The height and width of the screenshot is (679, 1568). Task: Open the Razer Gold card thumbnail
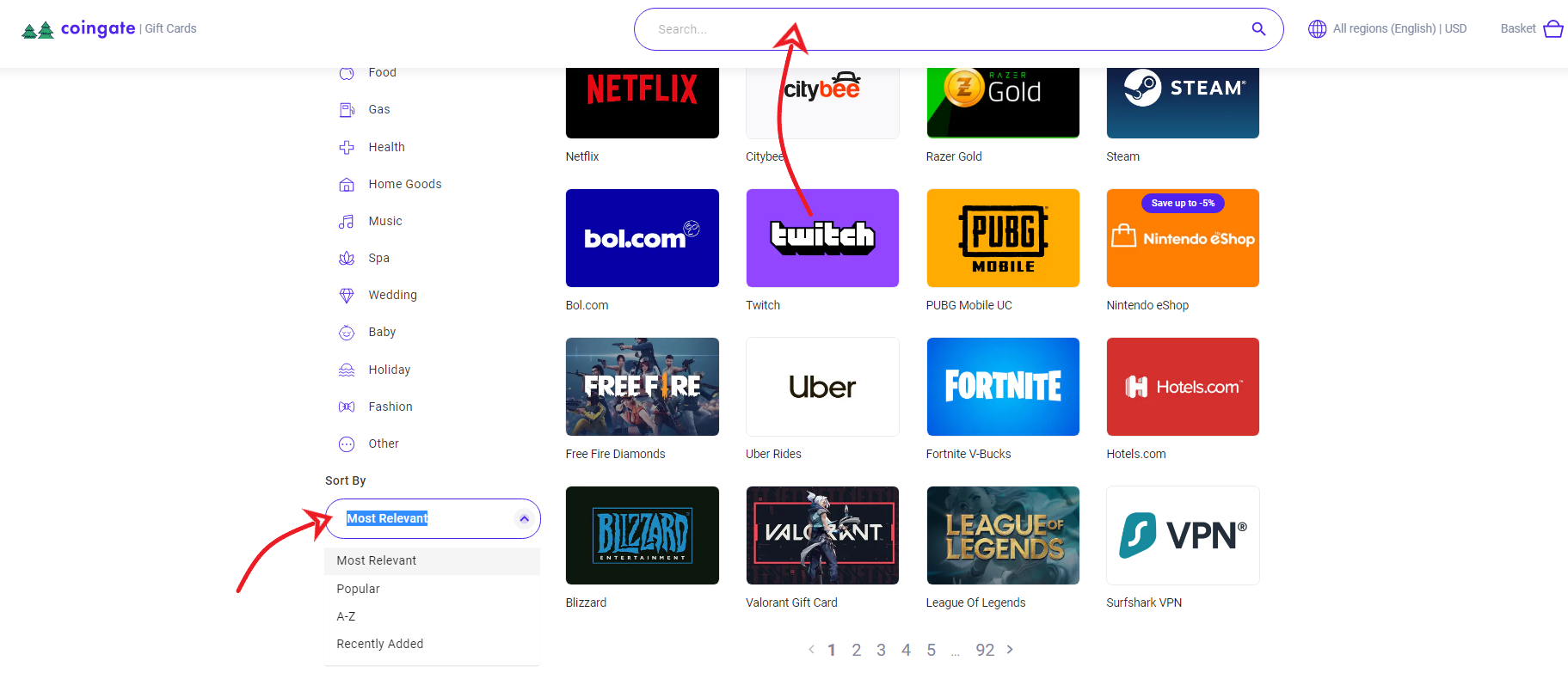point(1003,102)
